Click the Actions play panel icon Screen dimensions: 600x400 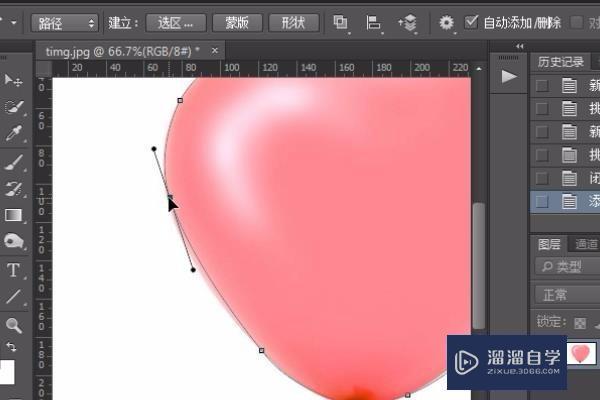(509, 76)
